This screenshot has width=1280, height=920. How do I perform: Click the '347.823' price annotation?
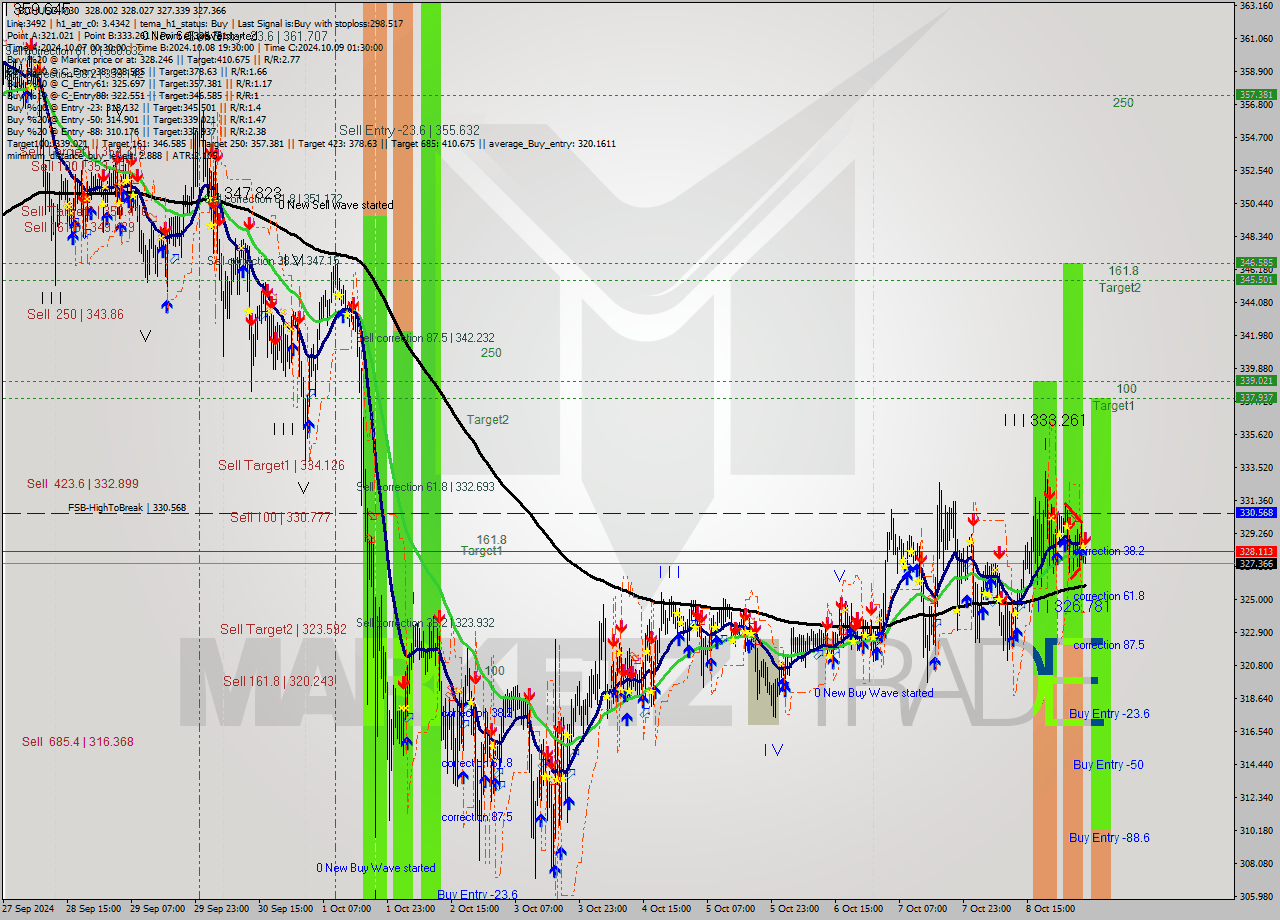(253, 193)
